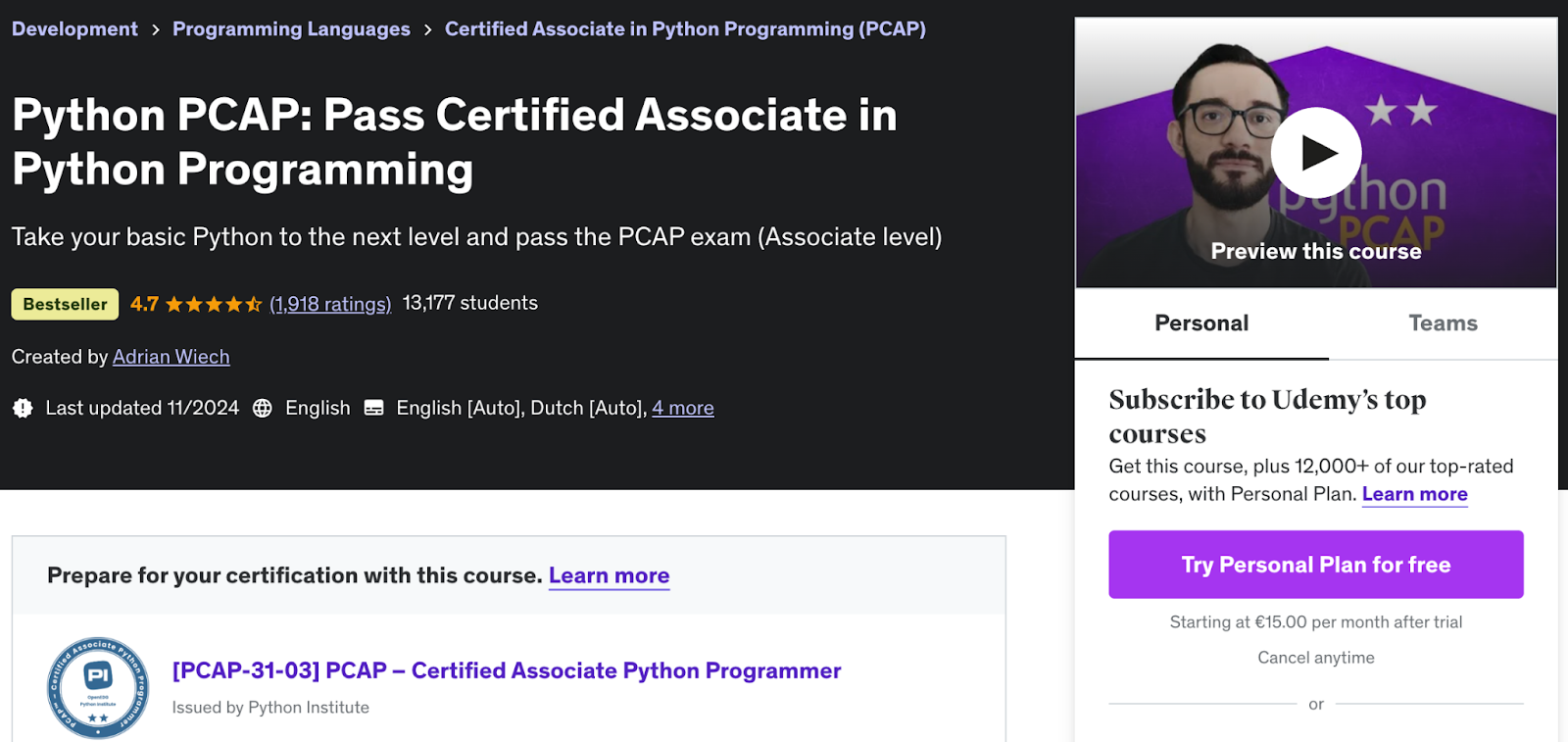Click the 'Take your basic Python to the next level' subtitle

pyautogui.click(x=477, y=237)
